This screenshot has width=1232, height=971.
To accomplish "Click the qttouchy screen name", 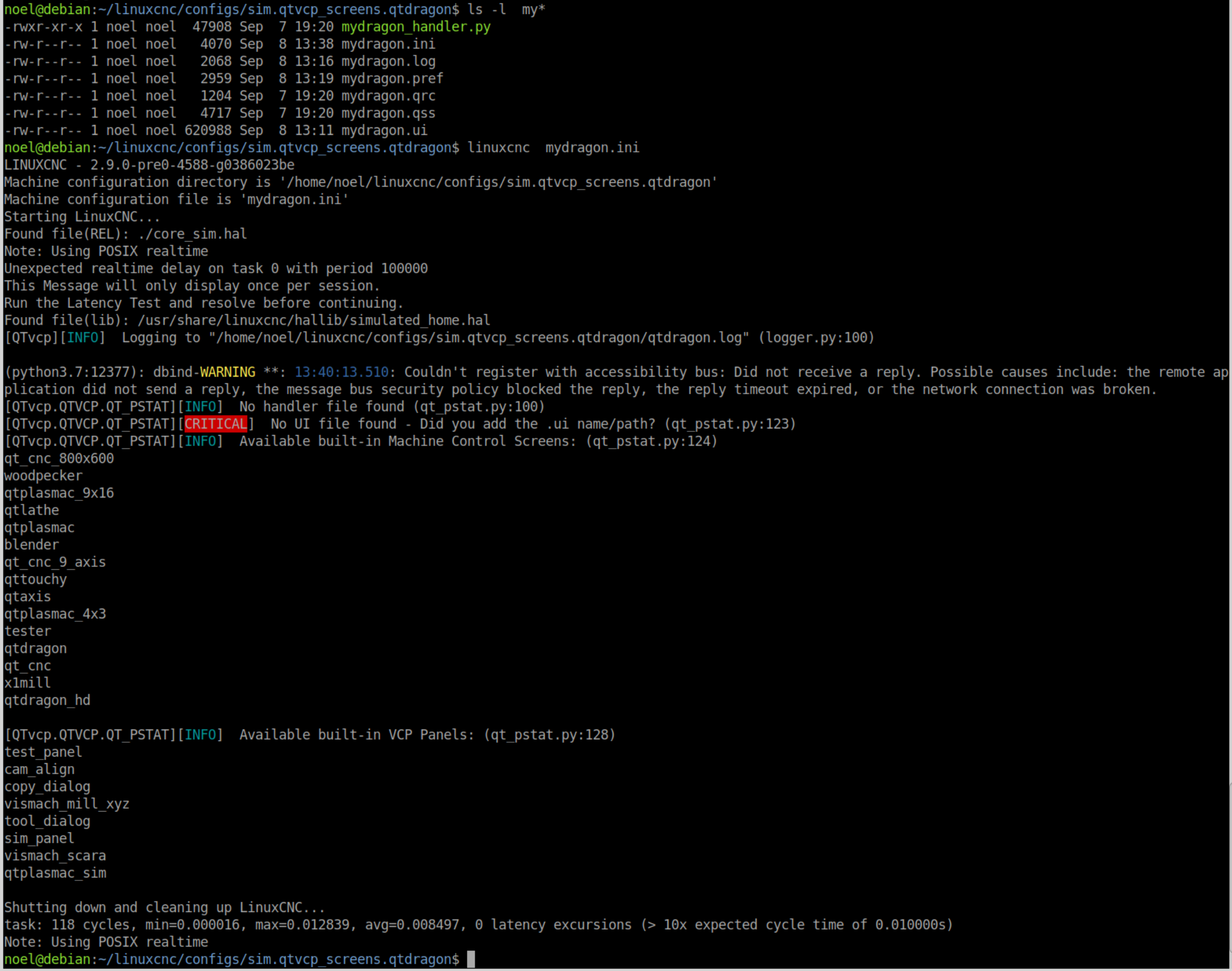I will [x=35, y=579].
